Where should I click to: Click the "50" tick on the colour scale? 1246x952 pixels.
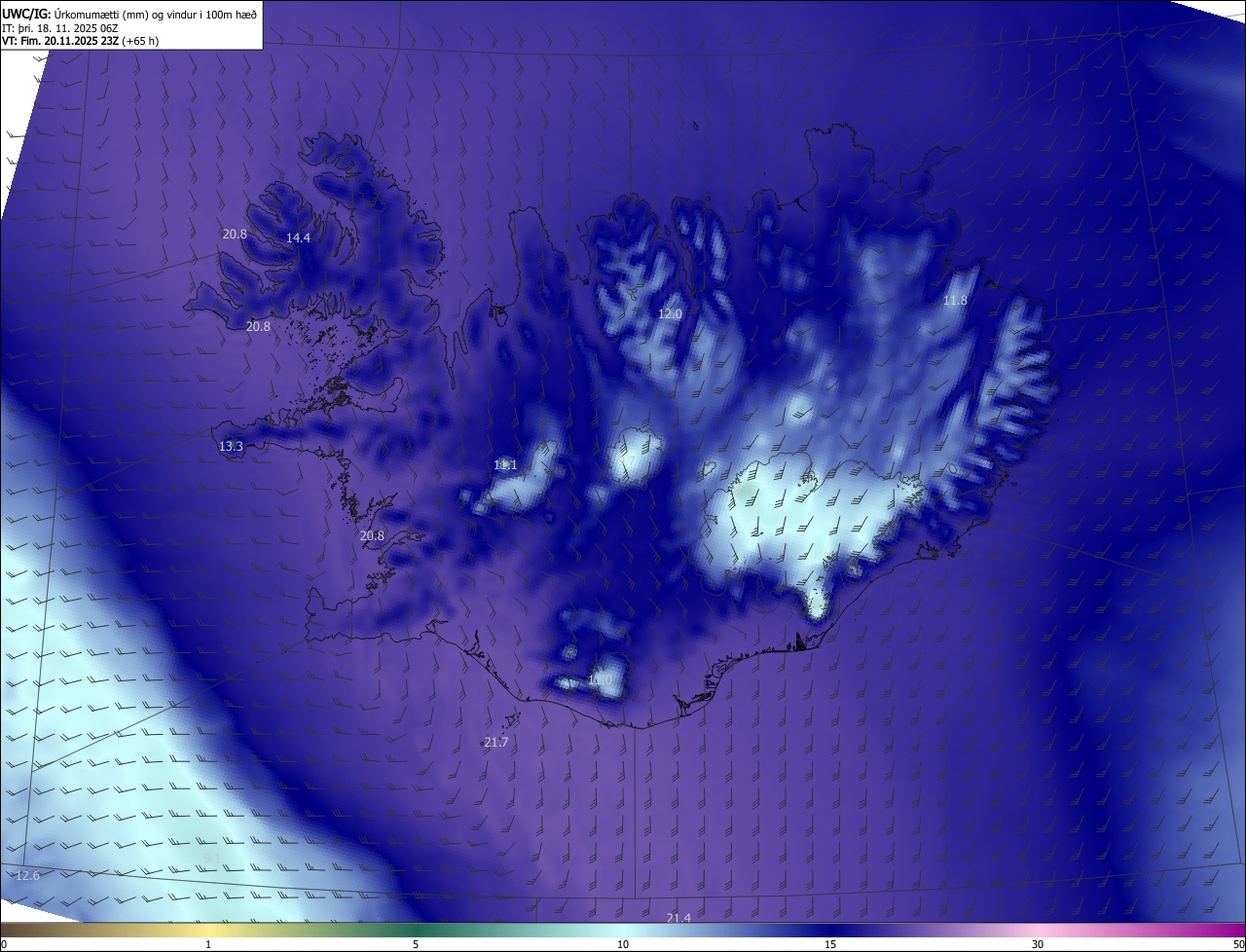tap(1238, 944)
